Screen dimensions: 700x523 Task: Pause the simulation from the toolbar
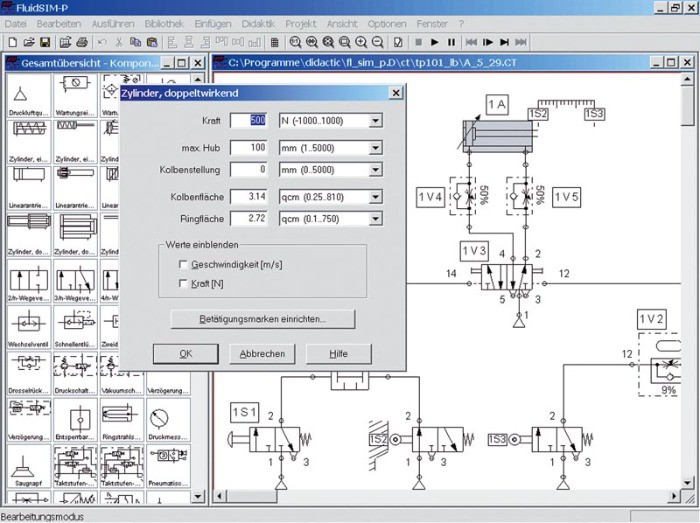coord(451,42)
